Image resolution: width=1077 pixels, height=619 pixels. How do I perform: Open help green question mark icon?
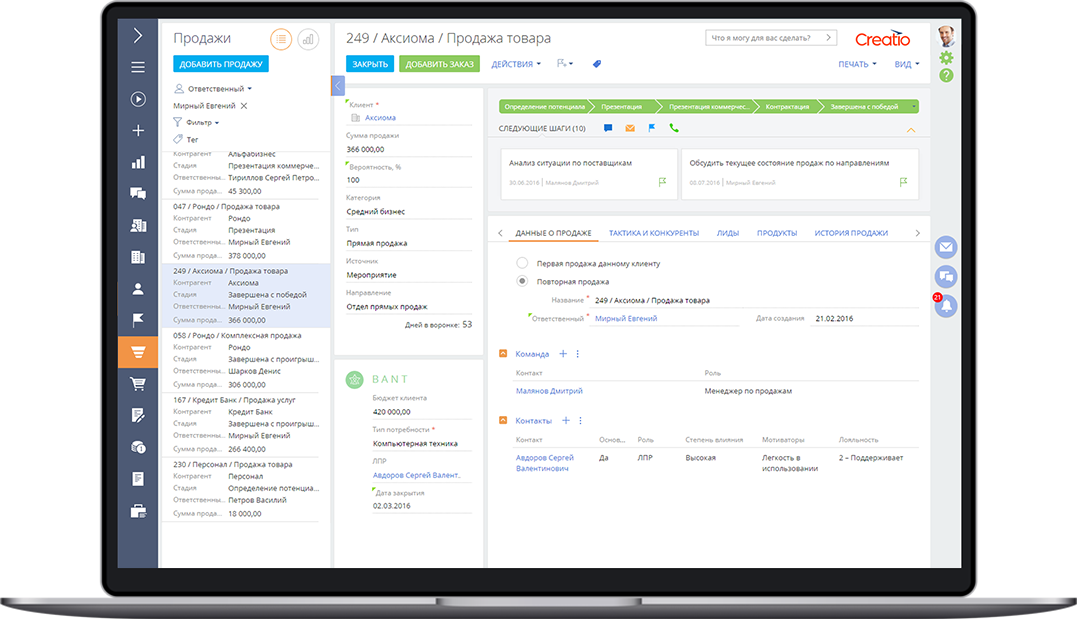(946, 76)
